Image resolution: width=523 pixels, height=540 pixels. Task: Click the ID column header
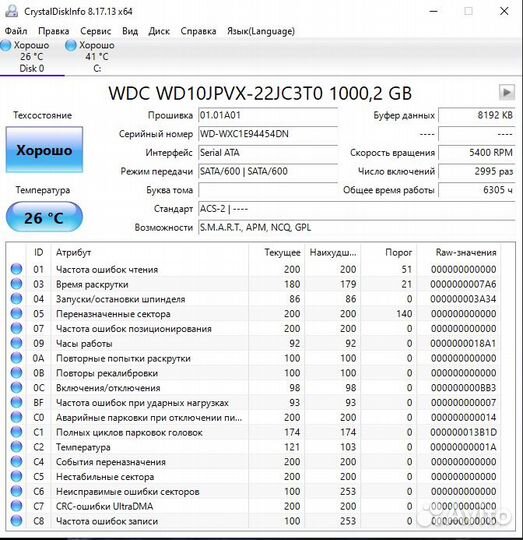tap(39, 252)
